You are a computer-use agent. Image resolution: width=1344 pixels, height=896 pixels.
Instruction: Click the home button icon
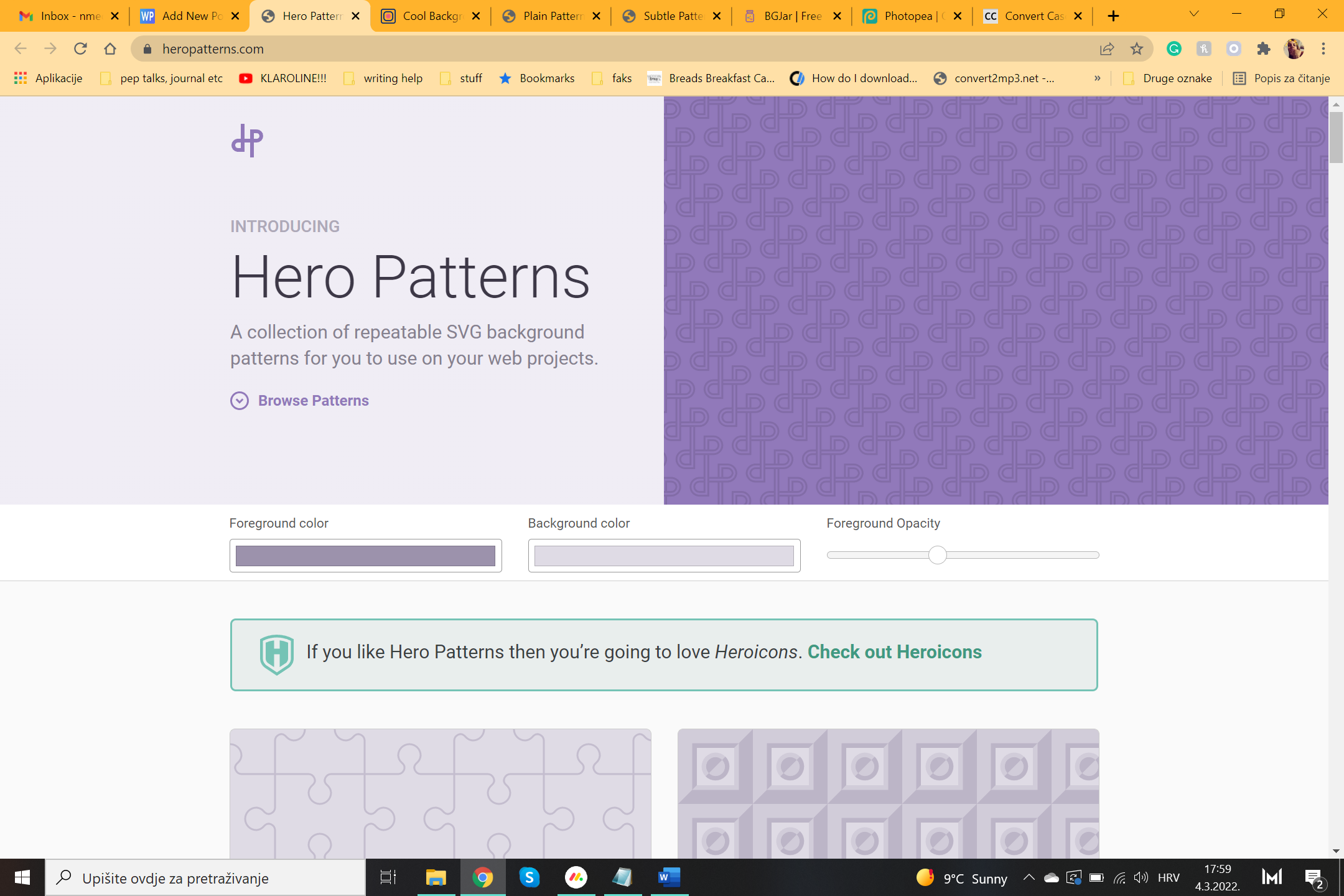pos(110,49)
